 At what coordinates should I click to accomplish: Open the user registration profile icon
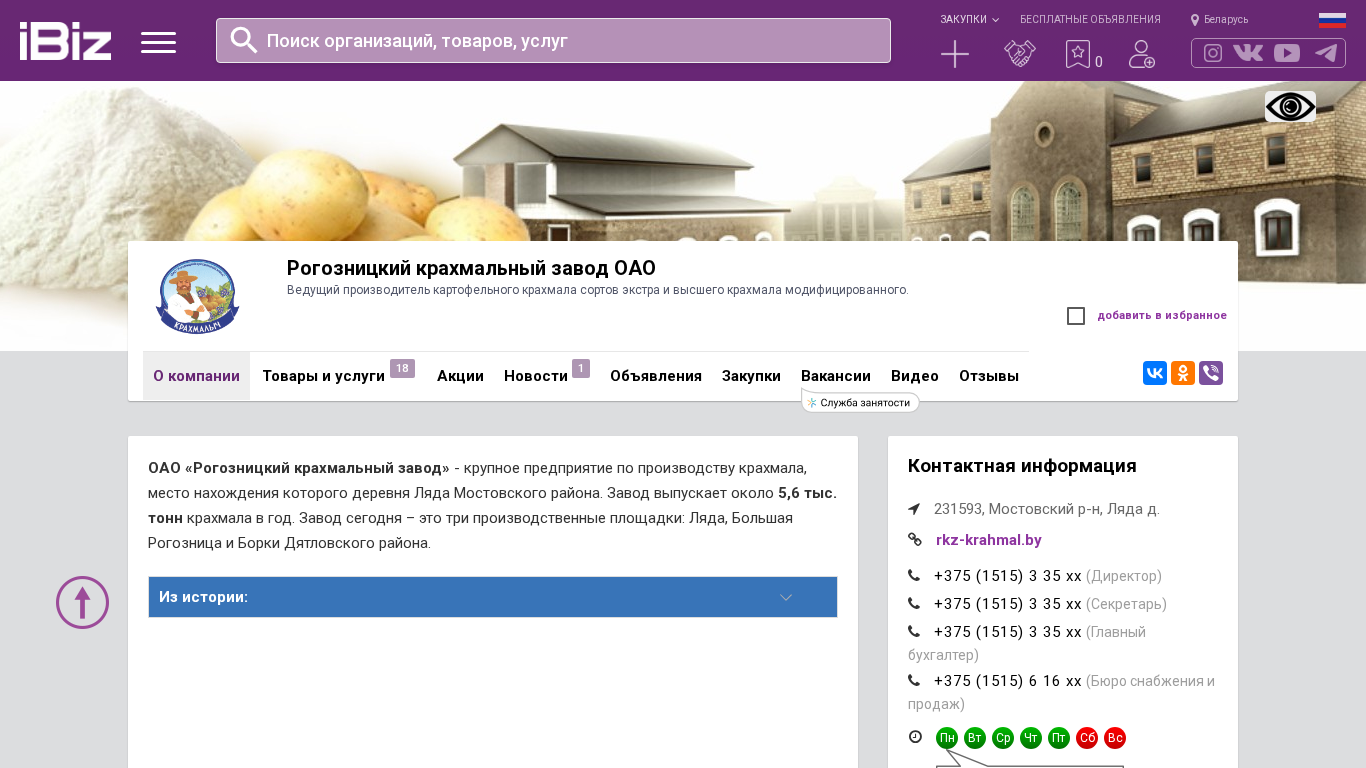click(x=1142, y=54)
